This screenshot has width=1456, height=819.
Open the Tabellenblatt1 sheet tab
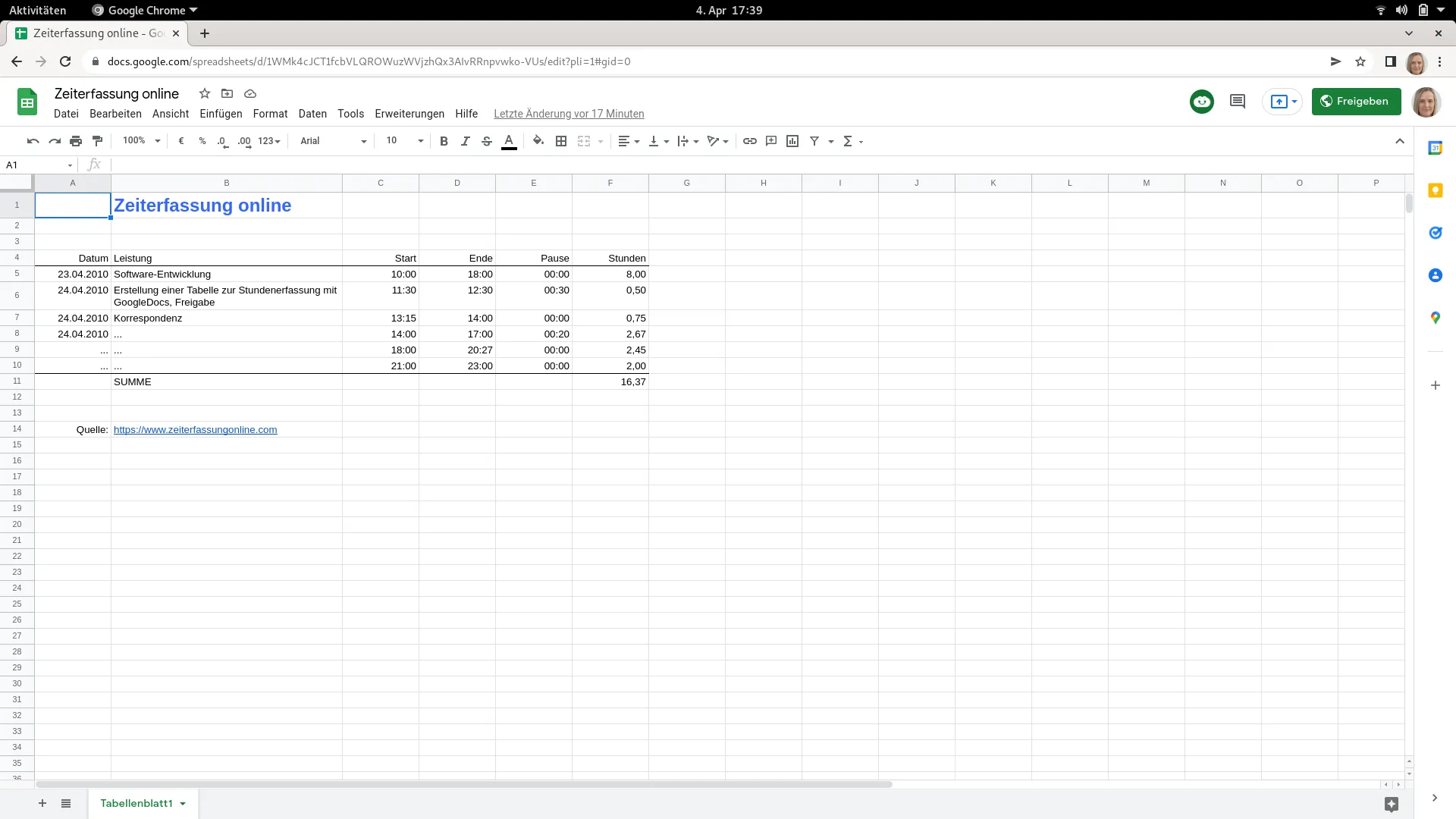click(136, 803)
